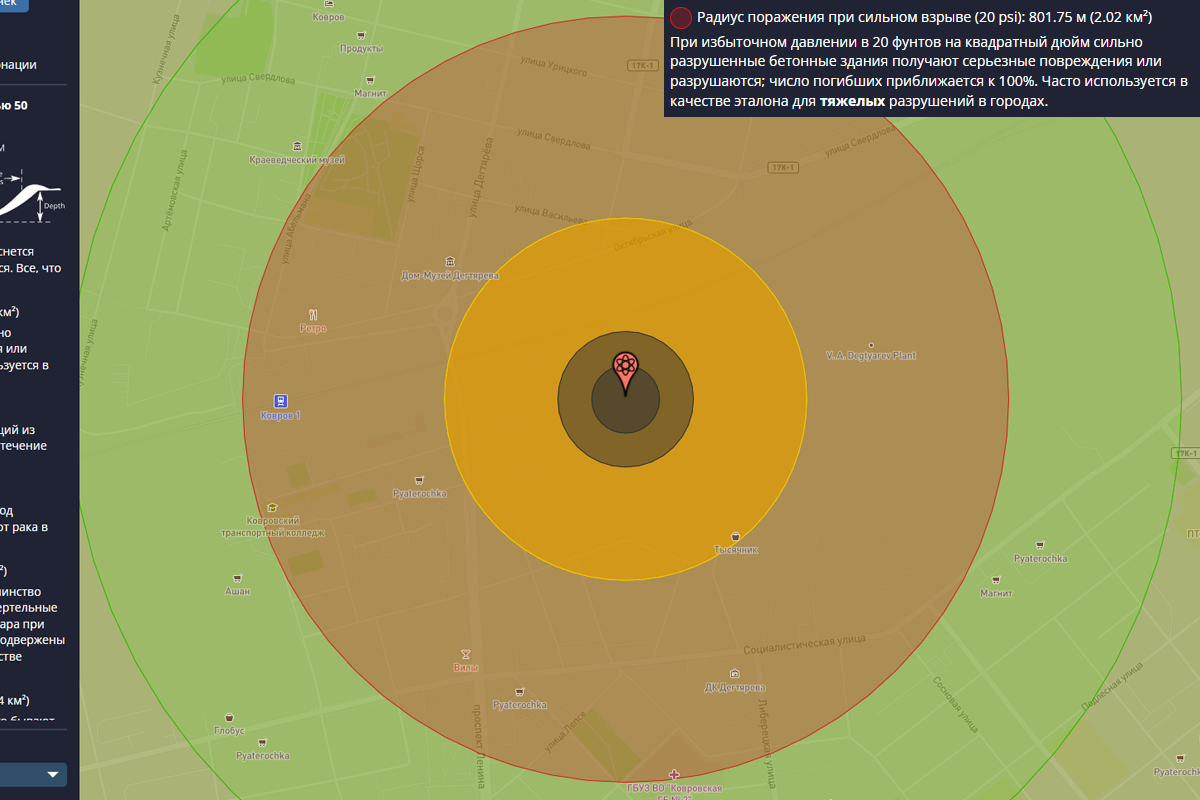The height and width of the screenshot is (800, 1200).
Task: Open the Глобус shop basket icon
Action: 229,717
